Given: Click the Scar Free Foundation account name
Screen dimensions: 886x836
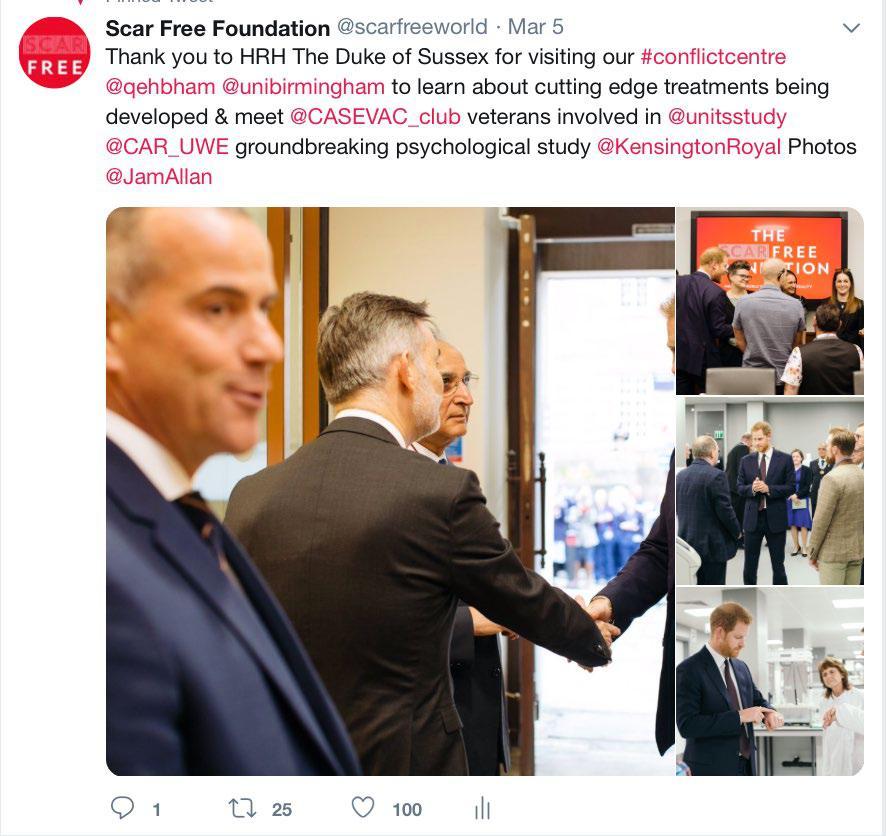Looking at the screenshot, I should [218, 28].
